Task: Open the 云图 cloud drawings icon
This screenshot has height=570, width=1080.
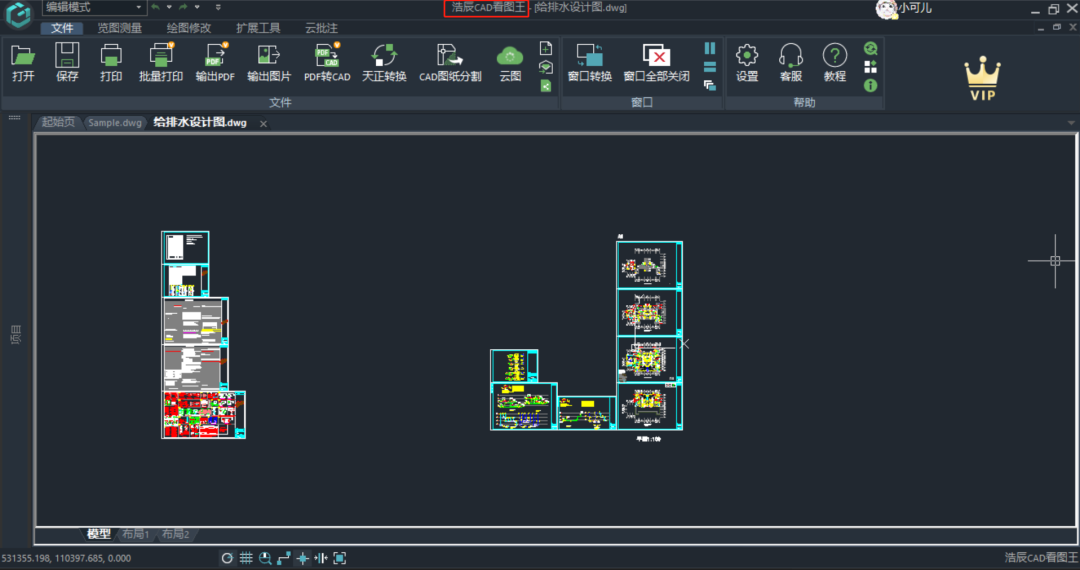Action: pyautogui.click(x=510, y=63)
